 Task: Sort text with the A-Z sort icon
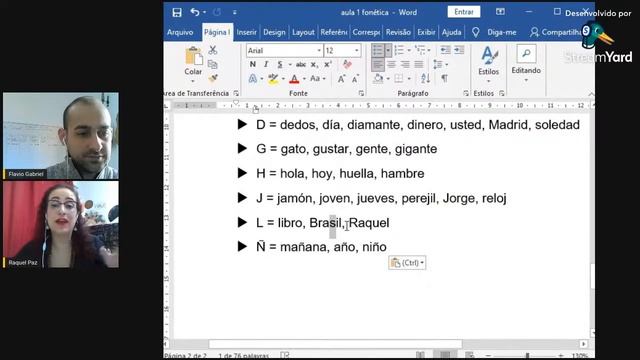pos(425,78)
